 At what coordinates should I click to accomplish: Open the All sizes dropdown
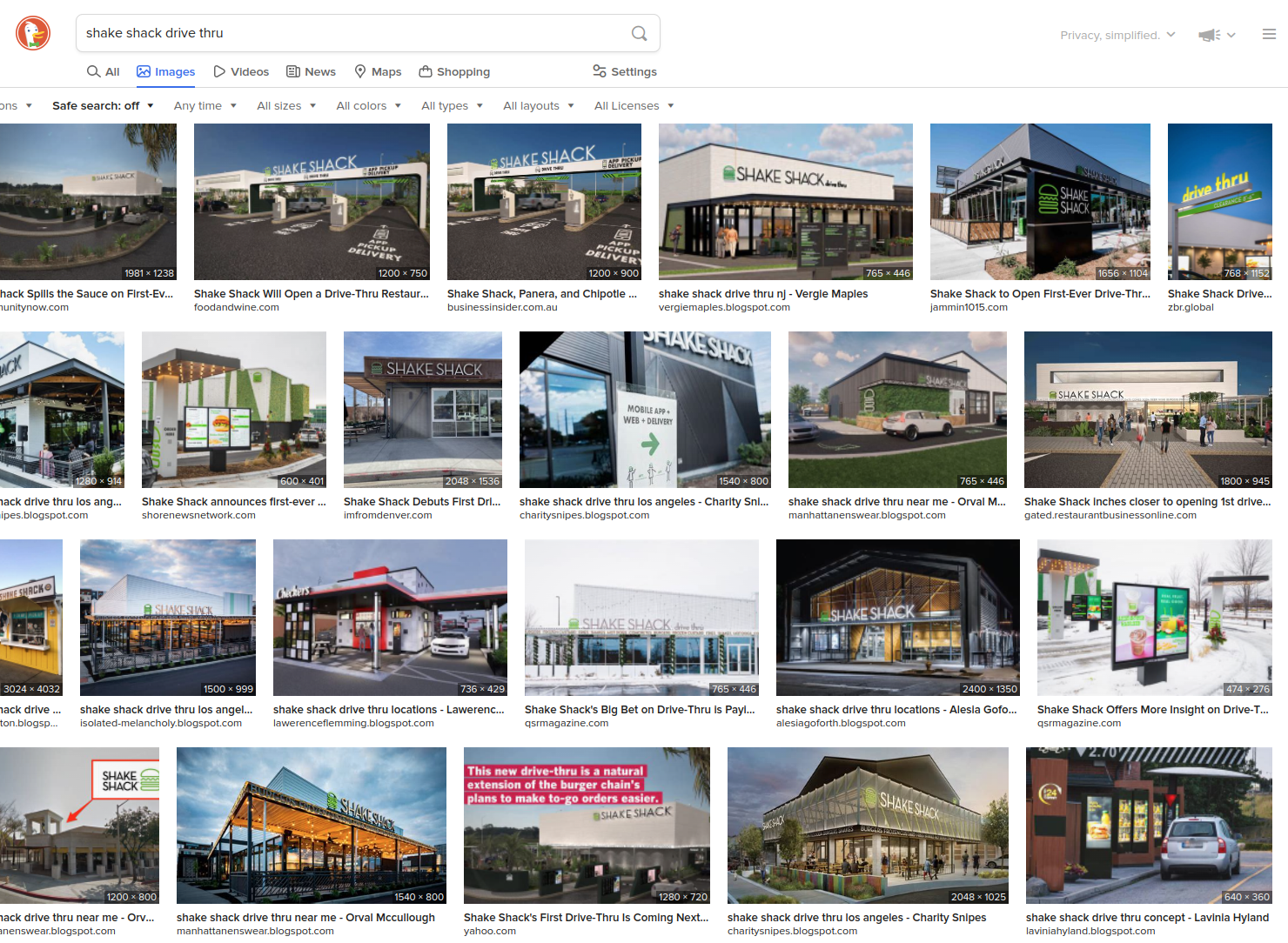pos(285,106)
